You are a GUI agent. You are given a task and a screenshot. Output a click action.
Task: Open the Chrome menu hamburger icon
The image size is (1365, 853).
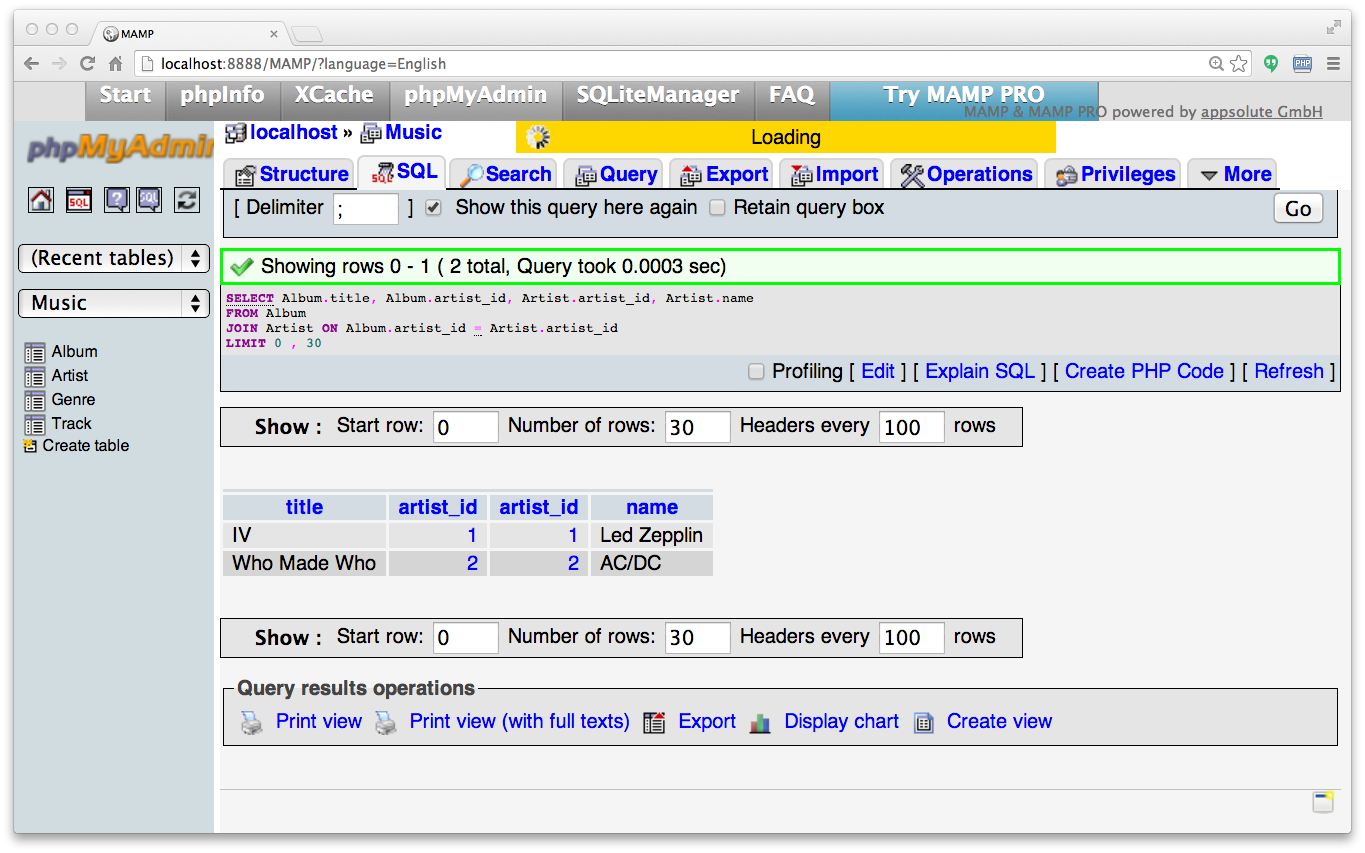pyautogui.click(x=1333, y=63)
